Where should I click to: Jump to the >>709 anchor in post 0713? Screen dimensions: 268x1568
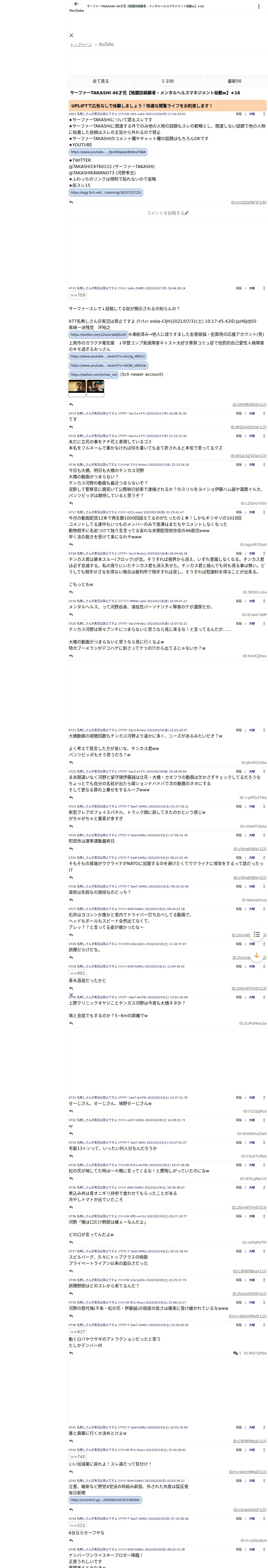coord(77,295)
